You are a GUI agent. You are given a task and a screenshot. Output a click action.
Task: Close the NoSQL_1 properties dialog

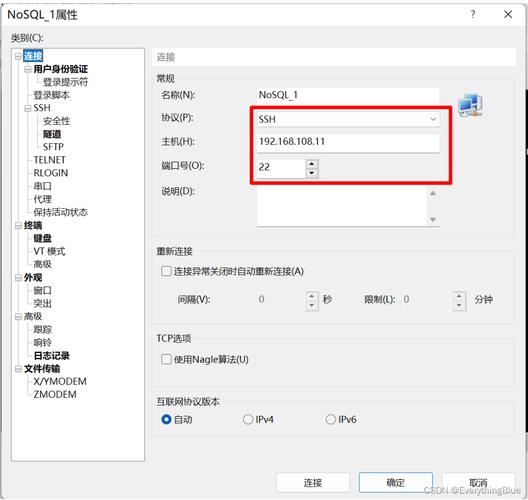(x=508, y=14)
